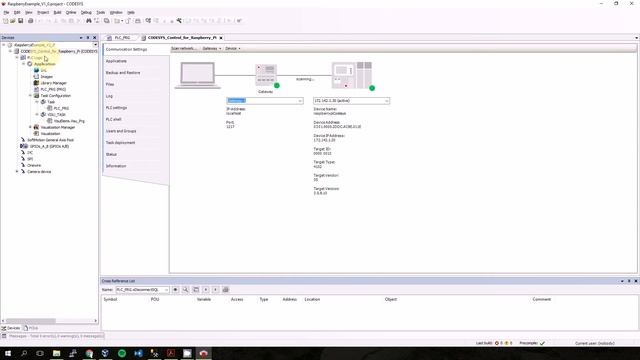Image resolution: width=640 pixels, height=360 pixels.
Task: Click the New Project toolbar icon
Action: click(x=5, y=21)
